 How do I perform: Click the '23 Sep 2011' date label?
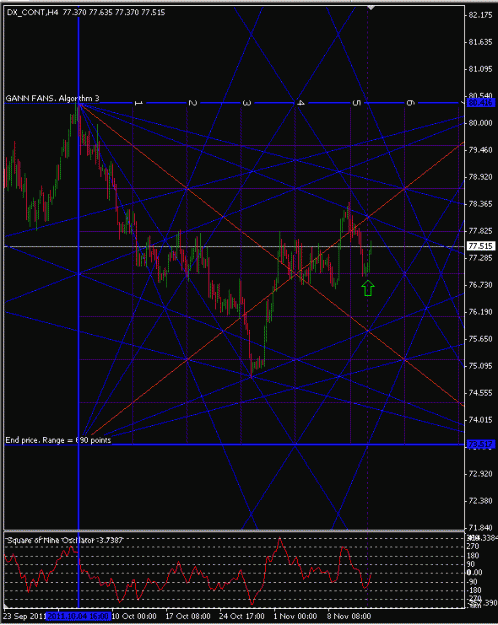(25, 616)
